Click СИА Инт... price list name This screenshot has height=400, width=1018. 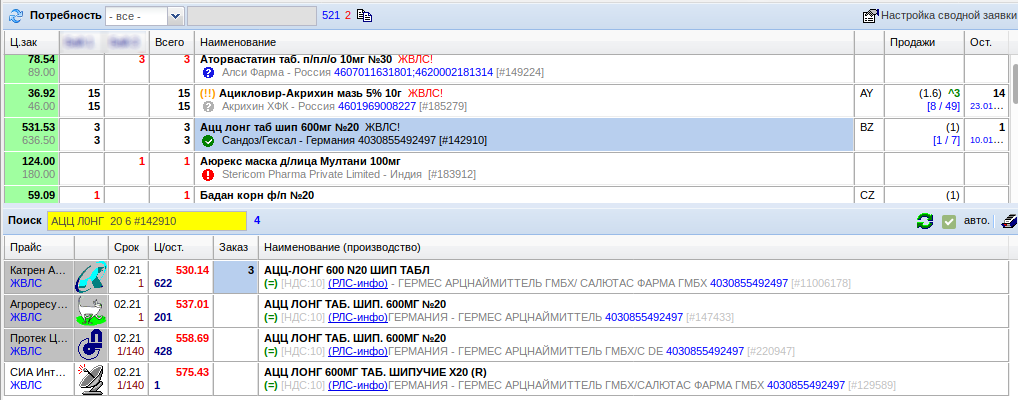point(38,372)
